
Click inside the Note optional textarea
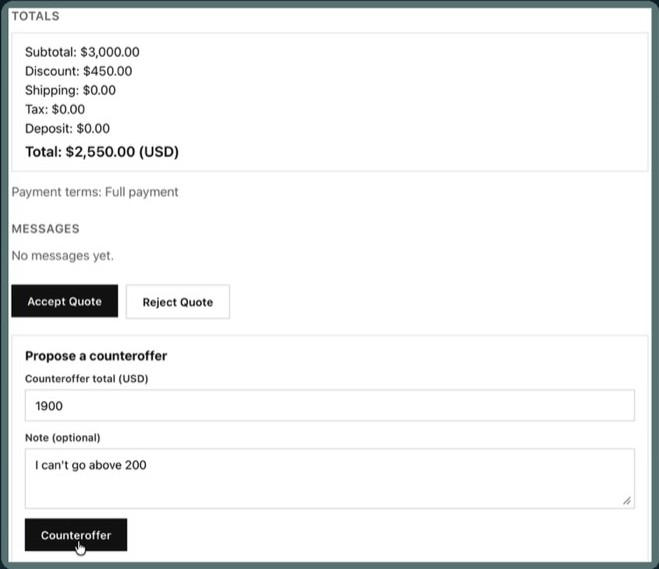330,479
